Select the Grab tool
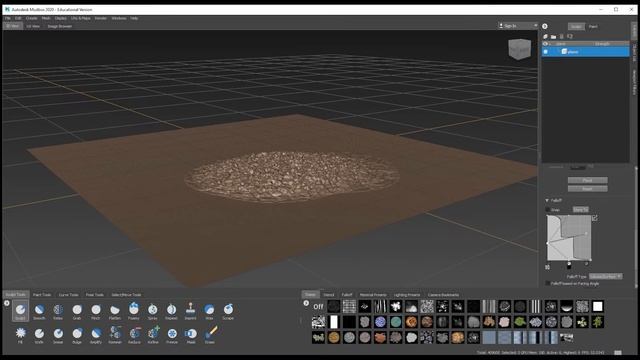 [77, 311]
